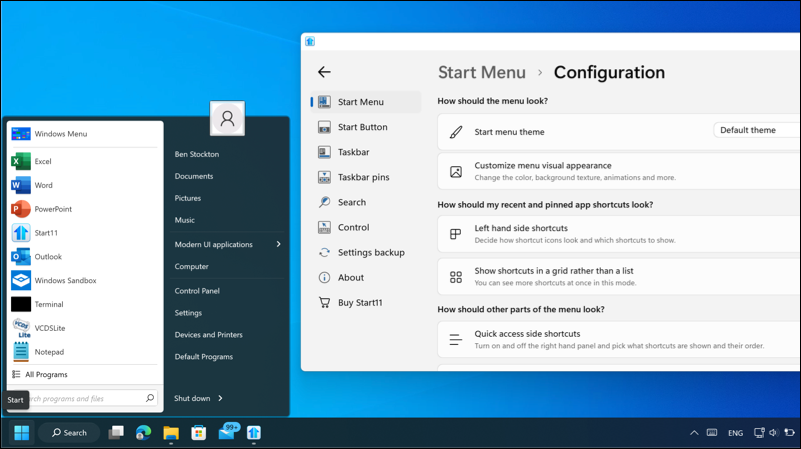This screenshot has height=449, width=801.
Task: Click the Start11 back arrow
Action: pyautogui.click(x=324, y=72)
